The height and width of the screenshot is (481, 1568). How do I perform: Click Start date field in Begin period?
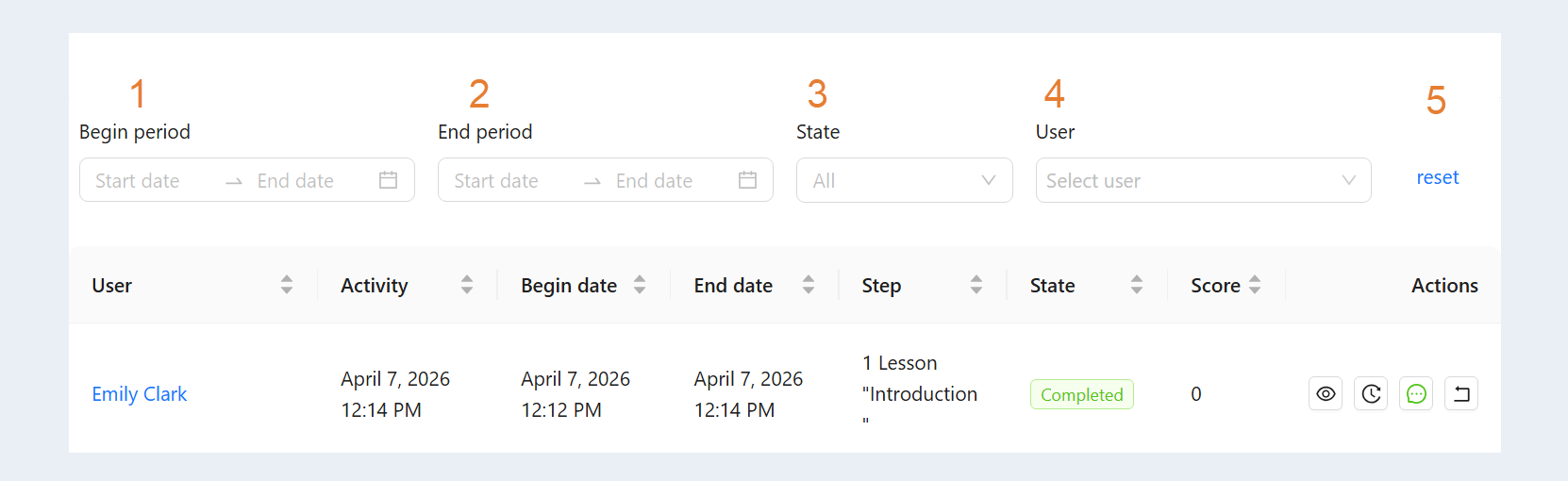[x=138, y=181]
